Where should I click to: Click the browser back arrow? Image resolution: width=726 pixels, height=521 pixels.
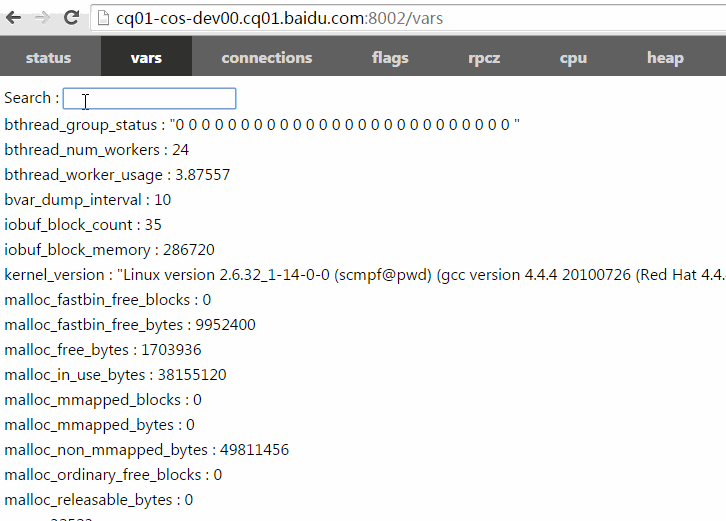click(x=15, y=18)
